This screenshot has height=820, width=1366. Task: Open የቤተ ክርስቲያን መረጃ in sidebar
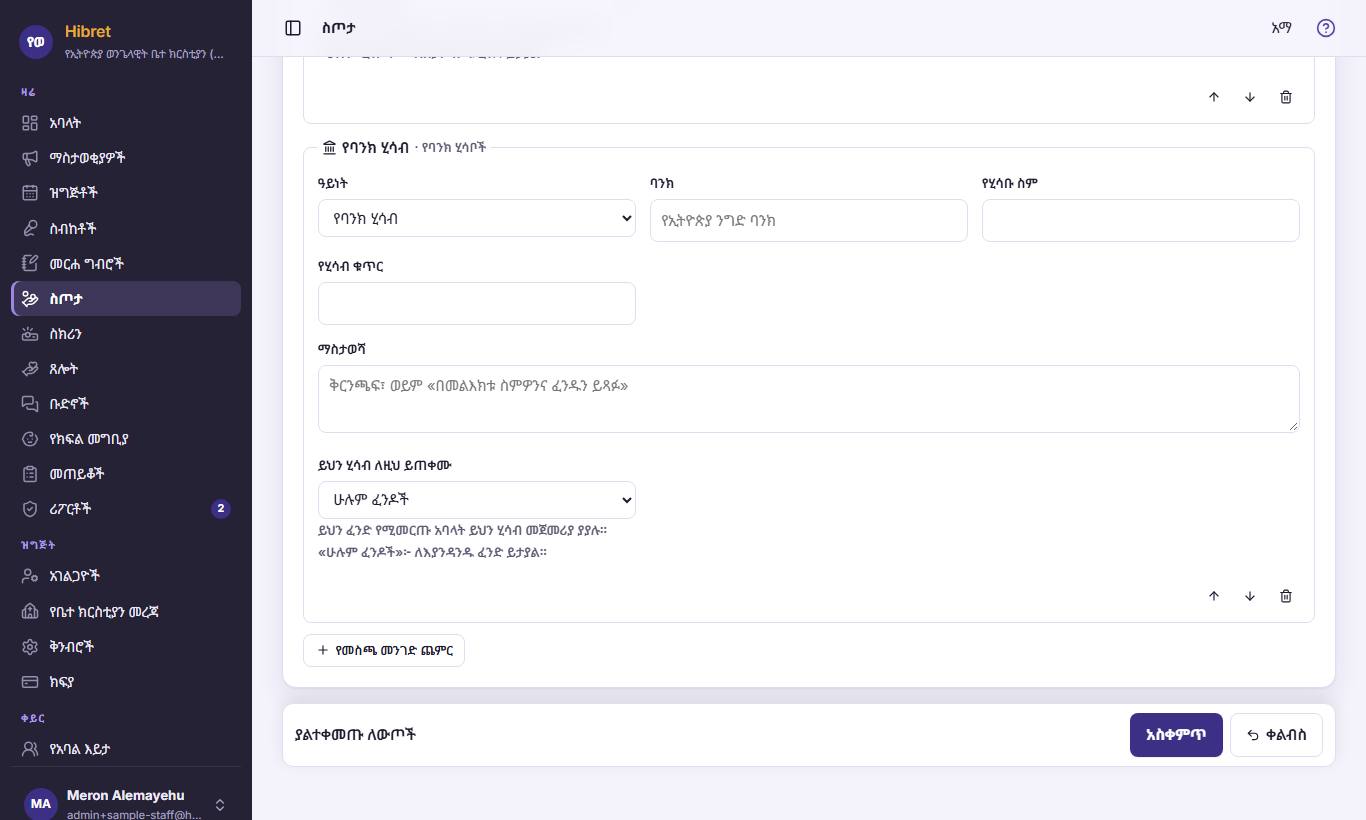click(126, 612)
